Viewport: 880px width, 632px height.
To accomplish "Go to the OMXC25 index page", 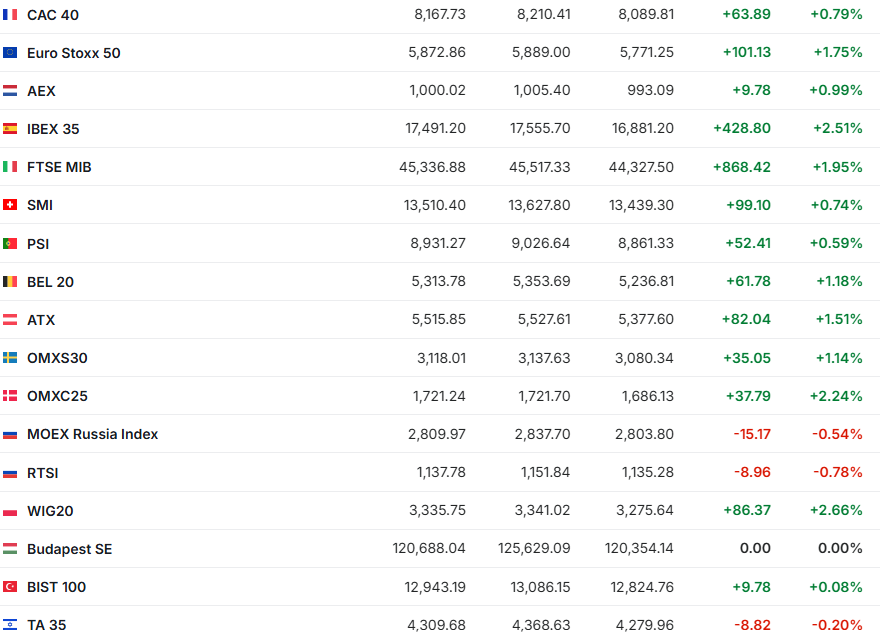I will 57,396.
